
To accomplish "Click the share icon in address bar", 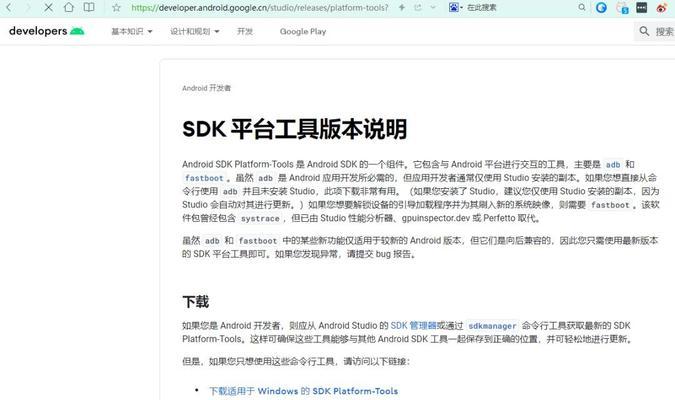I will point(418,7).
